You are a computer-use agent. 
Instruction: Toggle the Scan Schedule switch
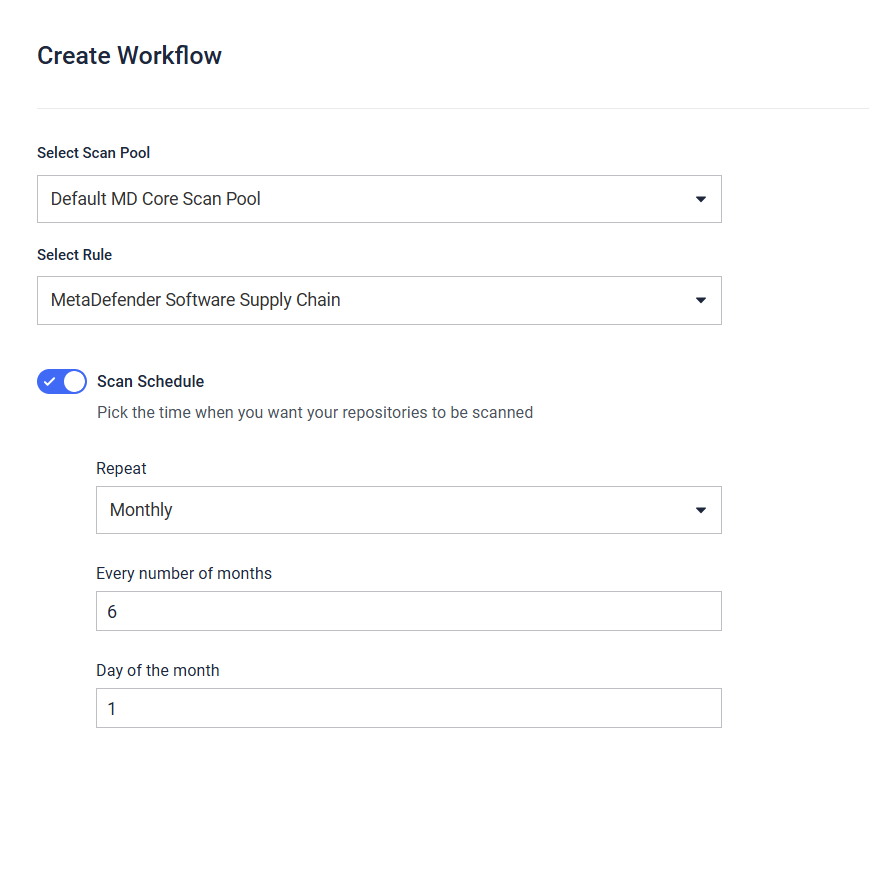(62, 381)
